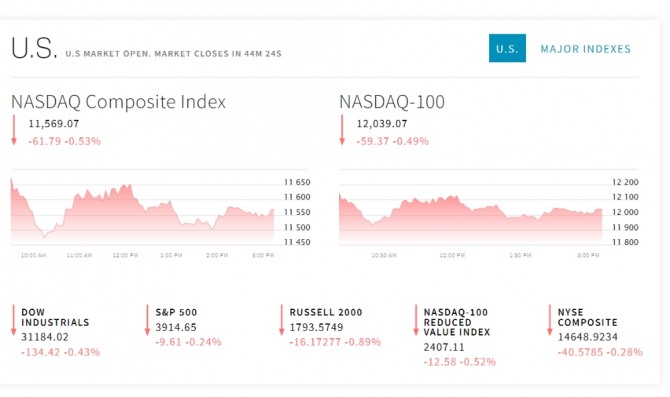Click the S&P 500 down arrow icon
This screenshot has width=670, height=397.
147,320
